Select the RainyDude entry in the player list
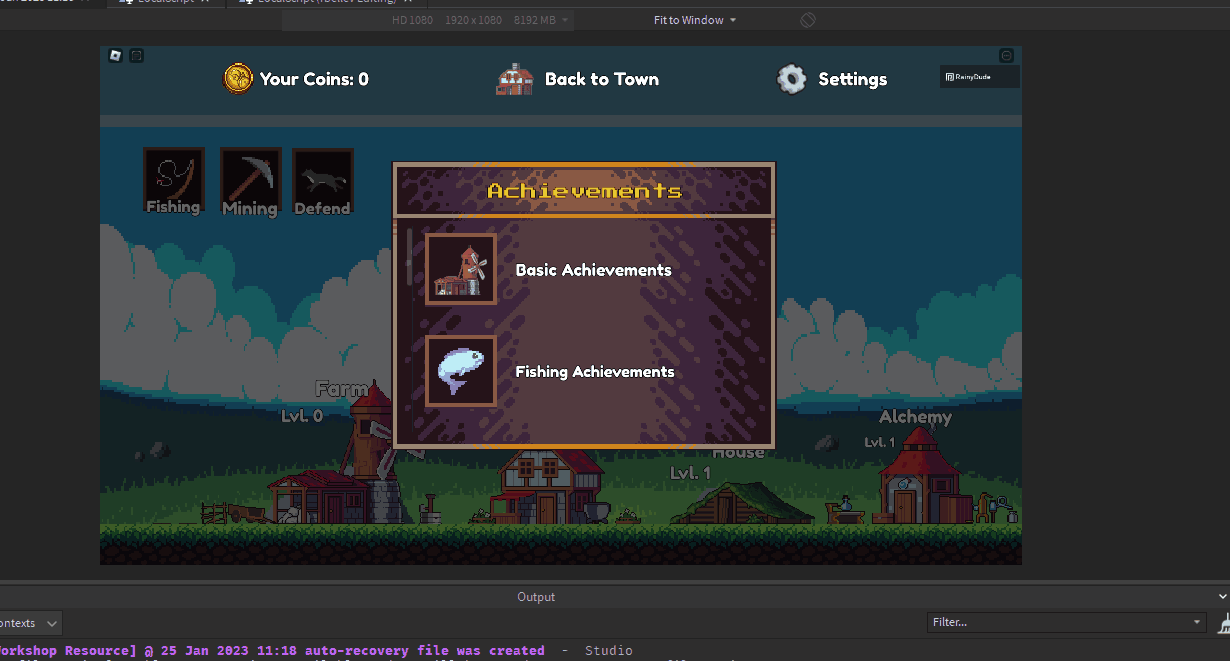Image resolution: width=1230 pixels, height=661 pixels. tap(979, 77)
